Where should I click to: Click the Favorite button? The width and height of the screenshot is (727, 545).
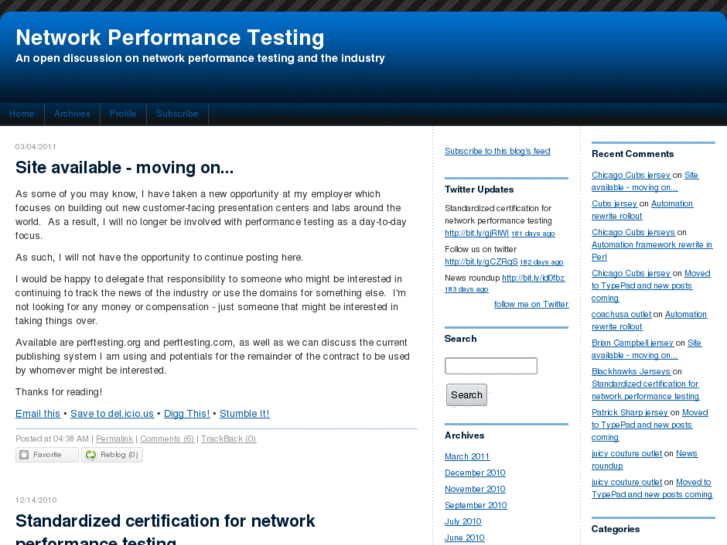[47, 455]
